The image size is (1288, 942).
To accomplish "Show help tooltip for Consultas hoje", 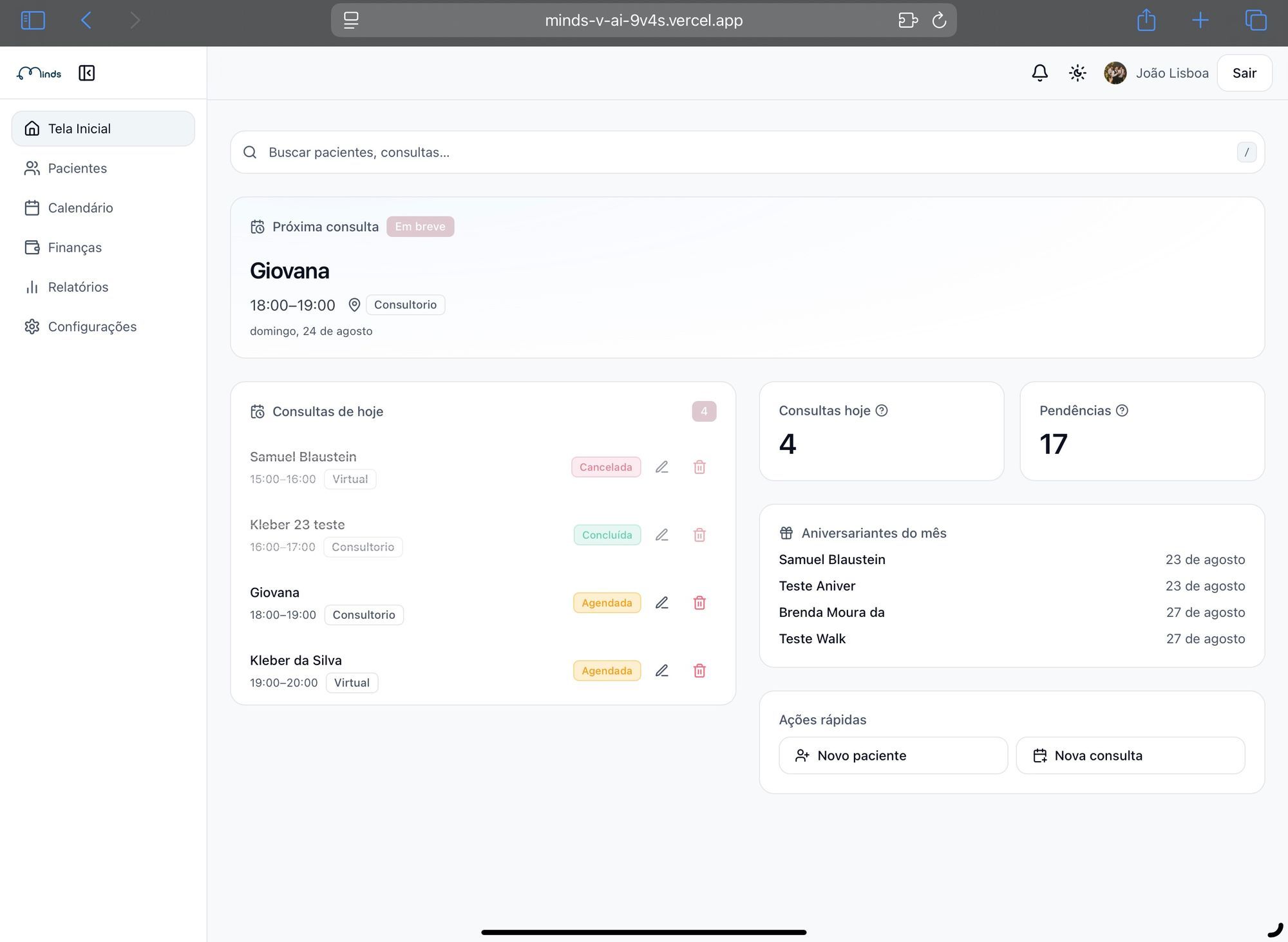I will [x=882, y=411].
